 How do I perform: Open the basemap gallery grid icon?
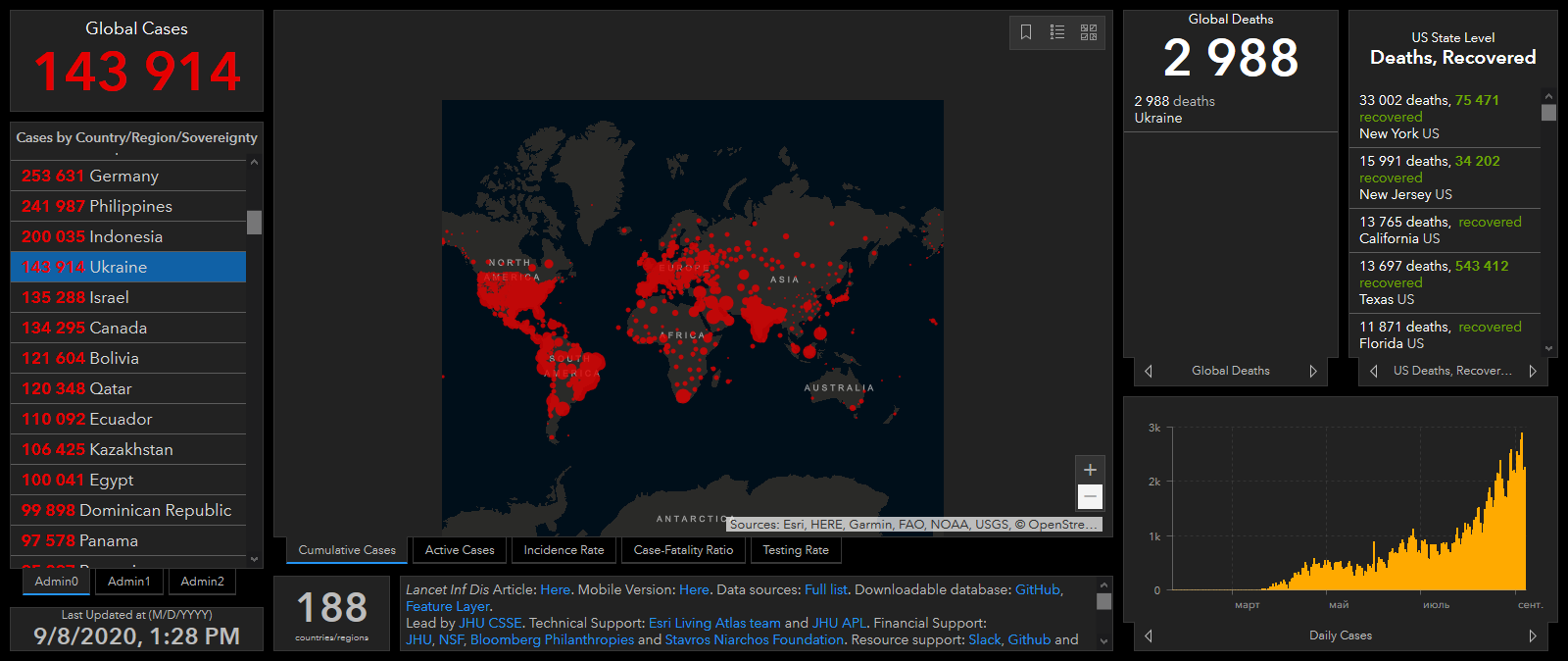(x=1089, y=32)
